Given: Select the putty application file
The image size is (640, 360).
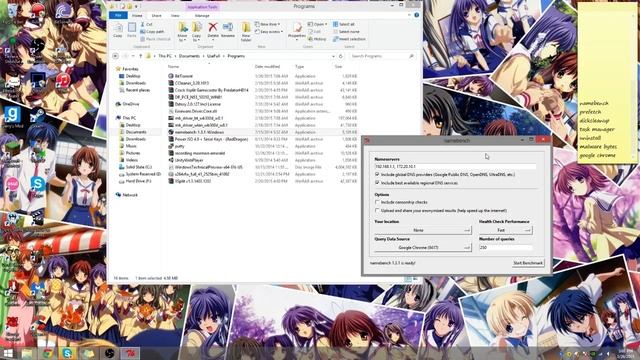Looking at the screenshot, I should [x=262, y=146].
